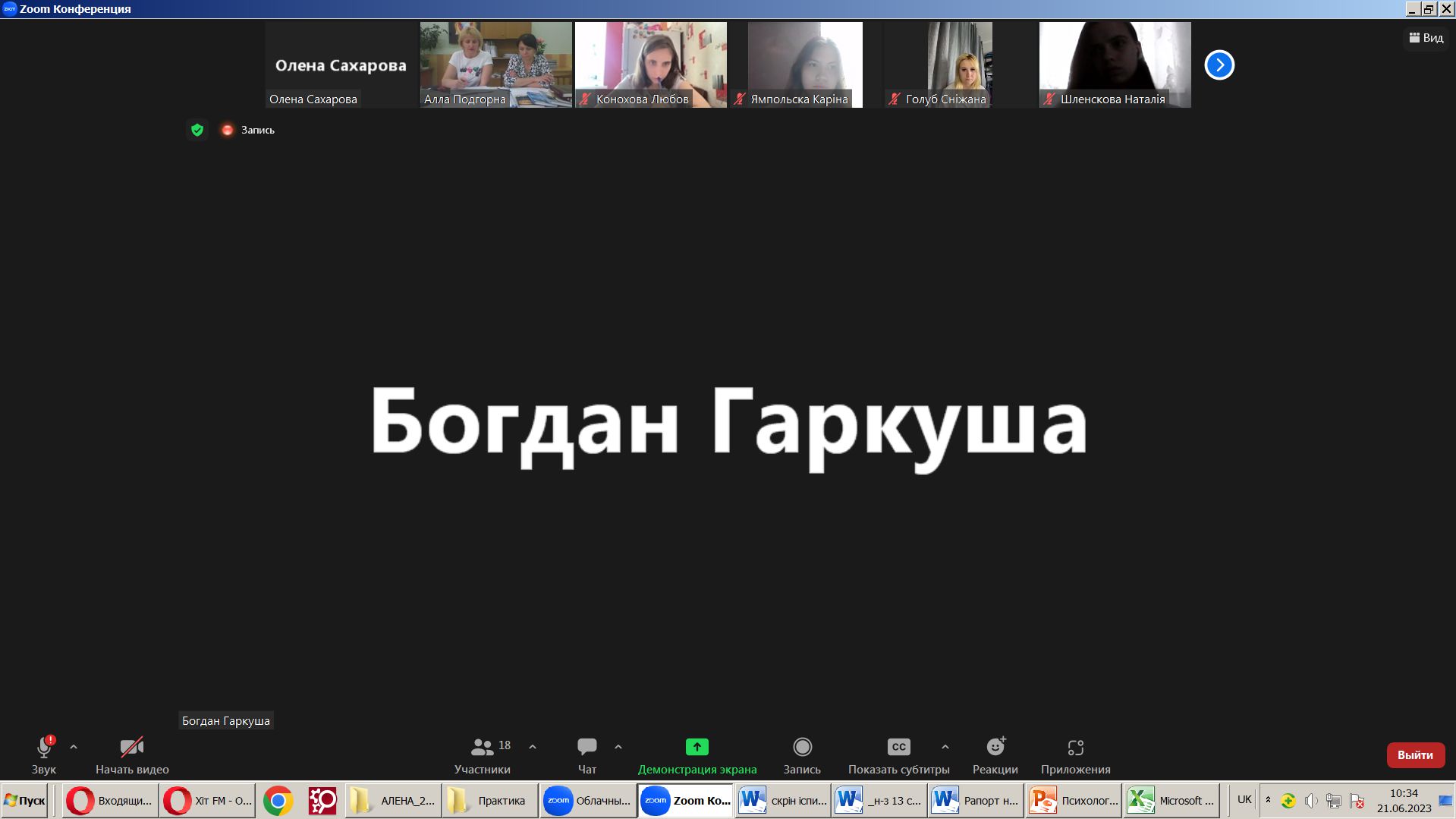
Task: Open the View layout menu
Action: [x=1426, y=38]
